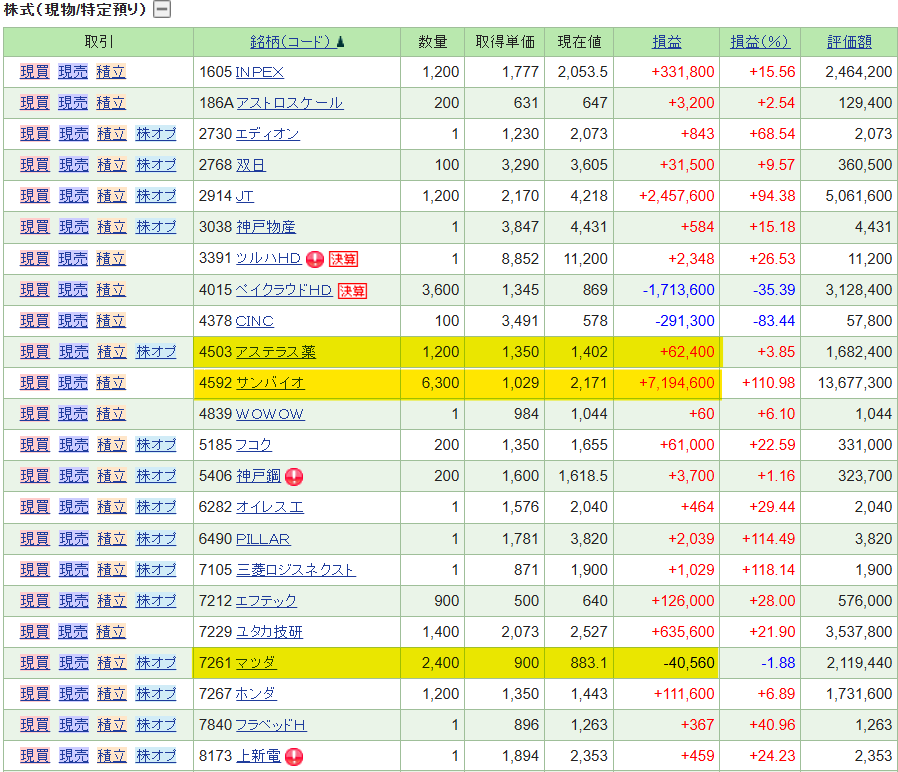Click 現買 in the WOWOW row

tap(35, 413)
